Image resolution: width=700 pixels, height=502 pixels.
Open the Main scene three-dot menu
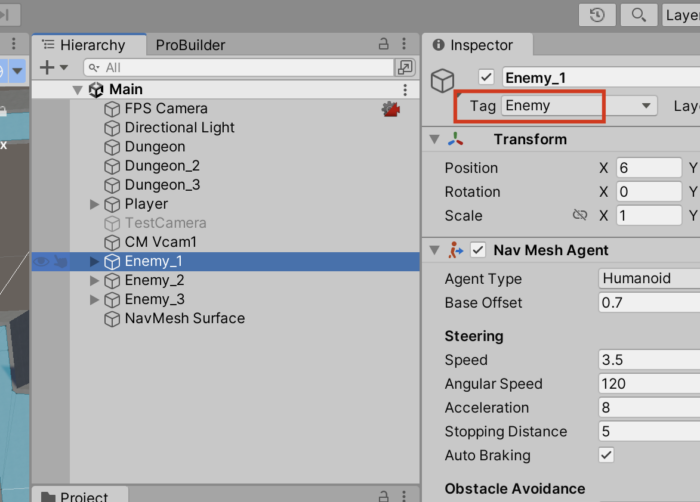(x=405, y=90)
